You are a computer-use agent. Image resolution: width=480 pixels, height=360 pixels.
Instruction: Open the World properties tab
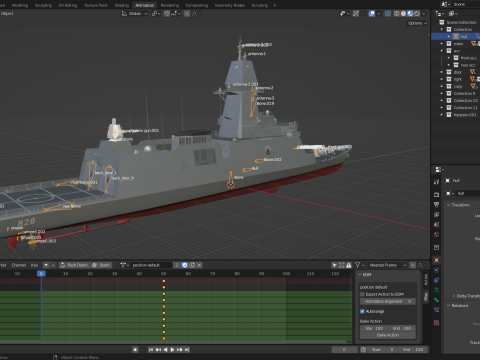pyautogui.click(x=436, y=235)
